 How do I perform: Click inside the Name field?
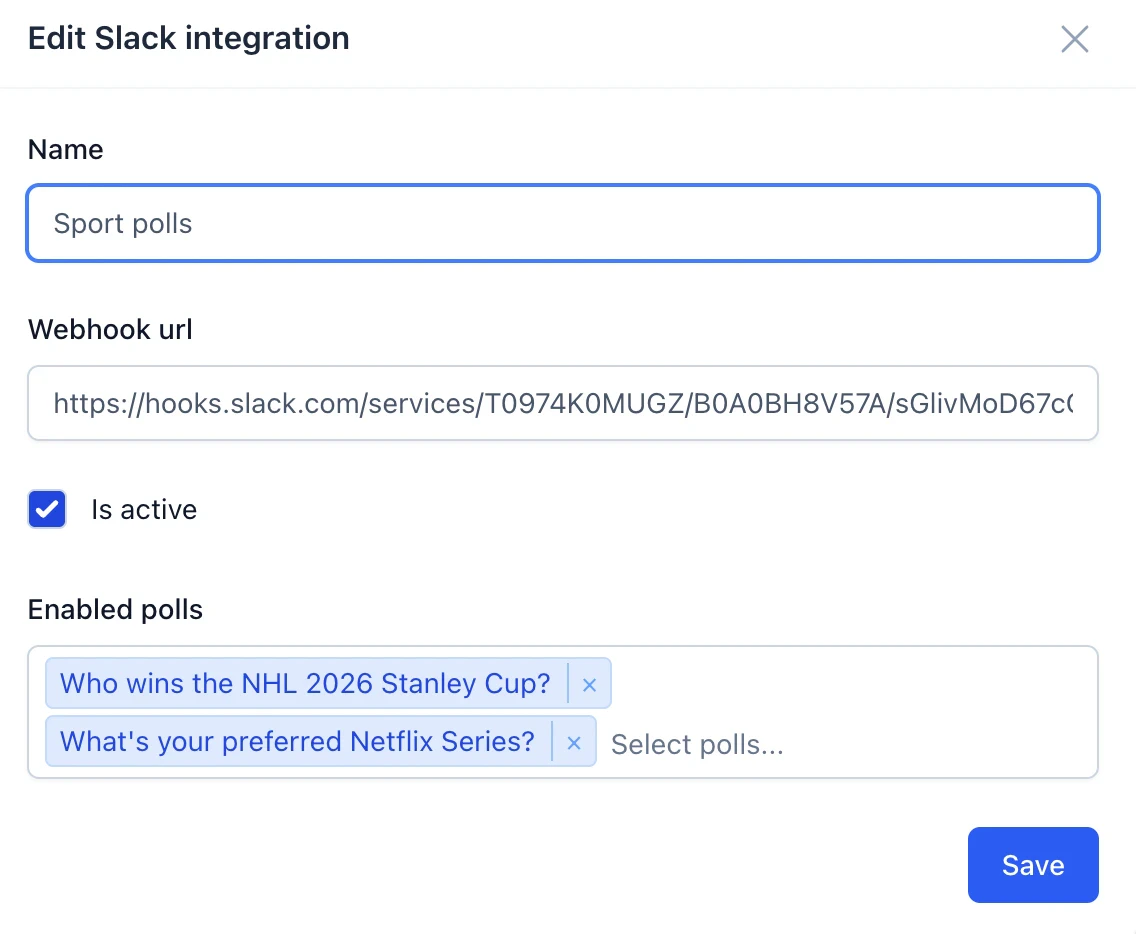click(563, 223)
